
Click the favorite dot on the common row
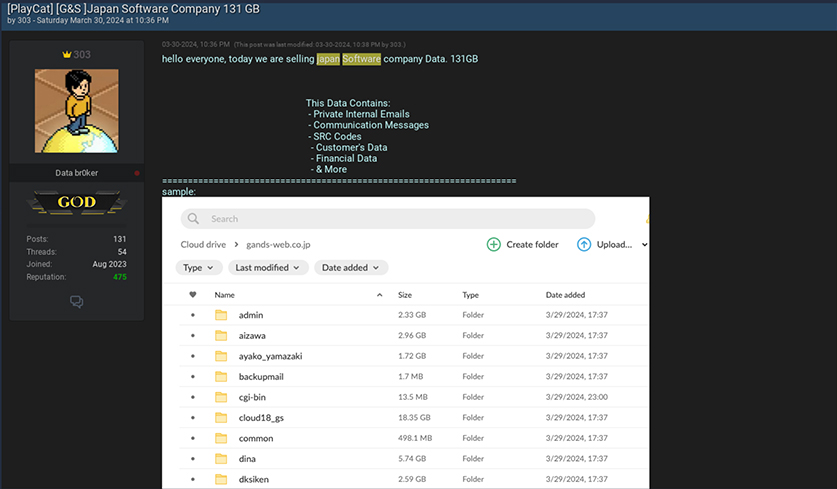193,438
